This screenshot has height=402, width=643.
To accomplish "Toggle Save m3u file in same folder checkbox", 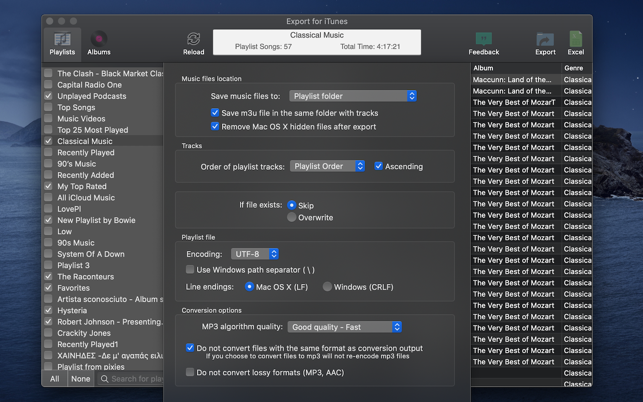I will tap(215, 112).
